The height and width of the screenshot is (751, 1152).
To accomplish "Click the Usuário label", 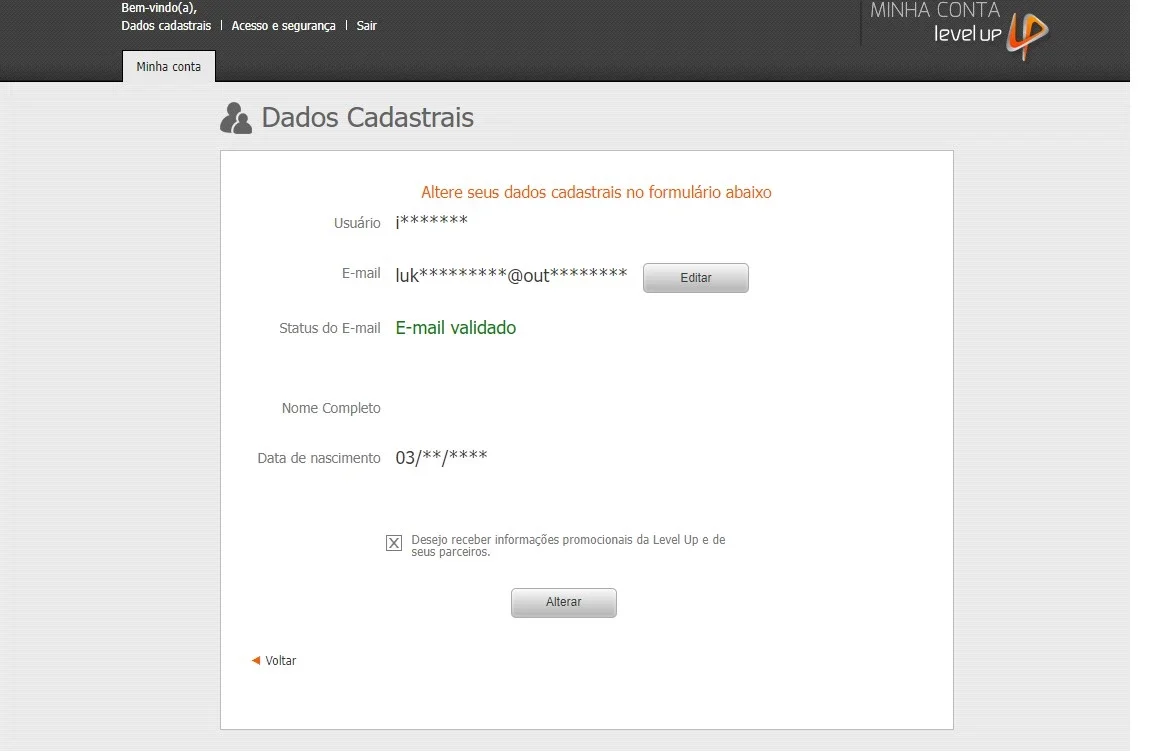I will click(357, 223).
